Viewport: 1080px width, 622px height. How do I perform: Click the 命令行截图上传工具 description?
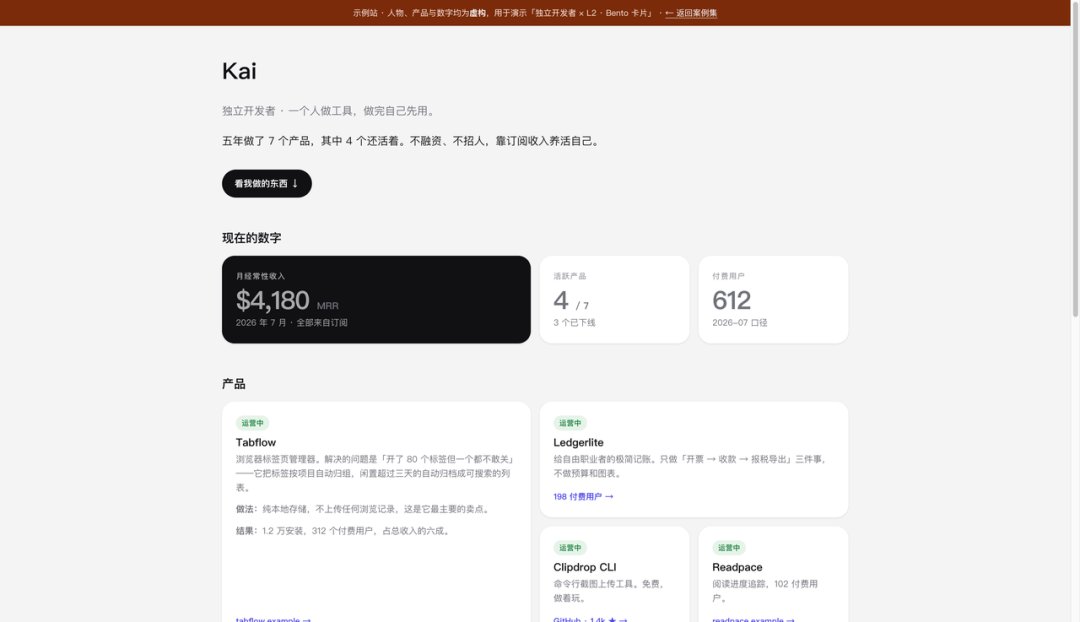point(610,590)
